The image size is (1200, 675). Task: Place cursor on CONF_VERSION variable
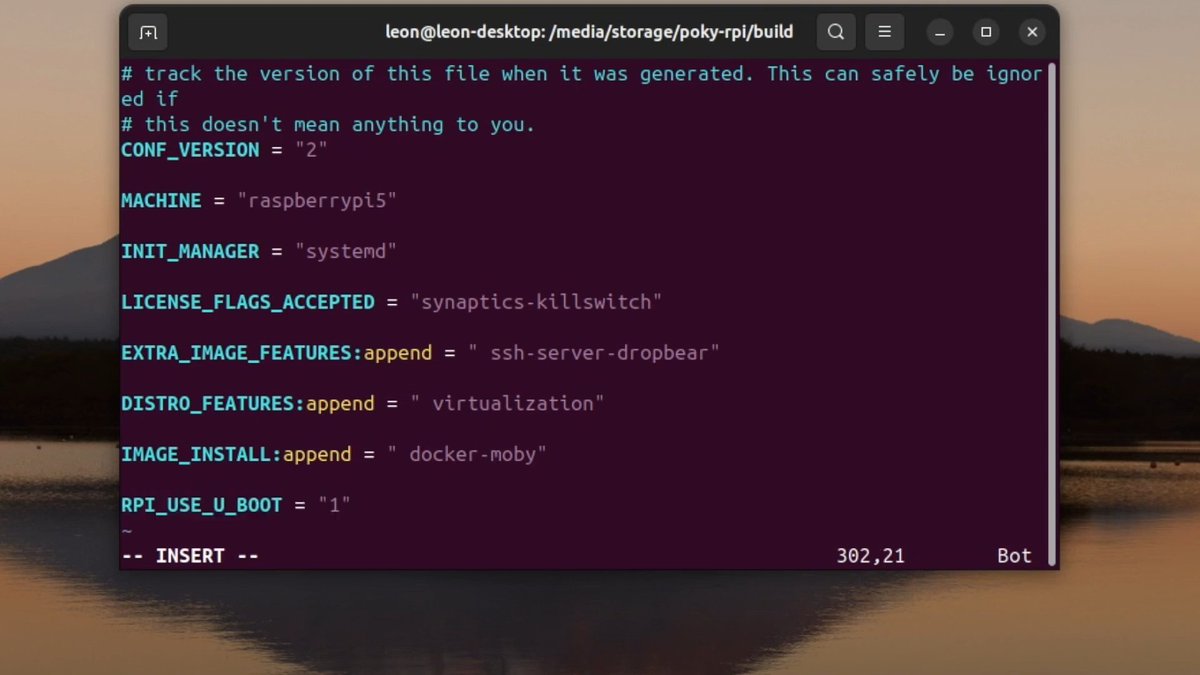point(190,150)
